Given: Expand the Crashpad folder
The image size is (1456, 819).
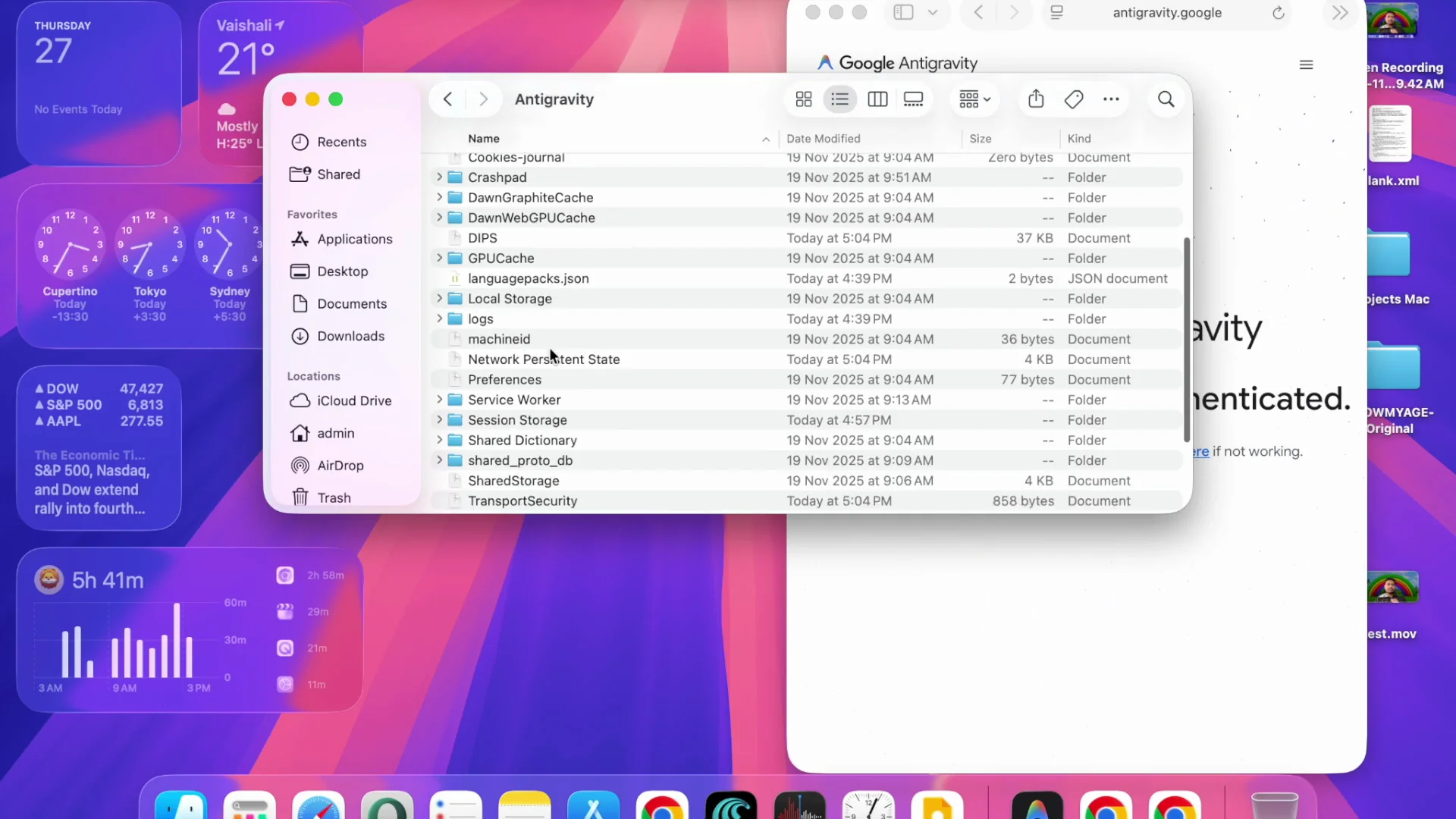Looking at the screenshot, I should coord(440,177).
